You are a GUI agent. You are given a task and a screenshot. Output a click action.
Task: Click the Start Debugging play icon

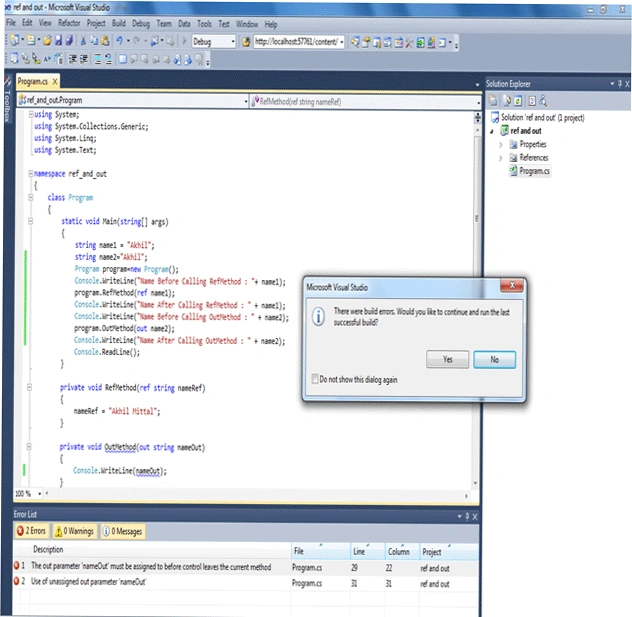[x=184, y=41]
